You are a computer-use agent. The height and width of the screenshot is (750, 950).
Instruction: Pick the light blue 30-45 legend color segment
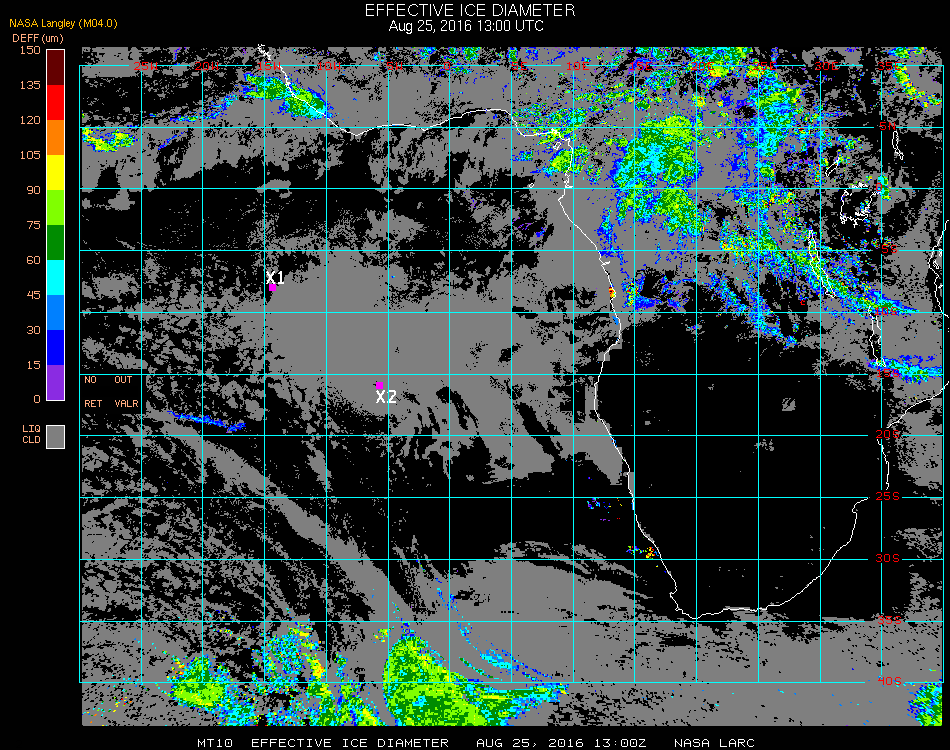tap(56, 313)
